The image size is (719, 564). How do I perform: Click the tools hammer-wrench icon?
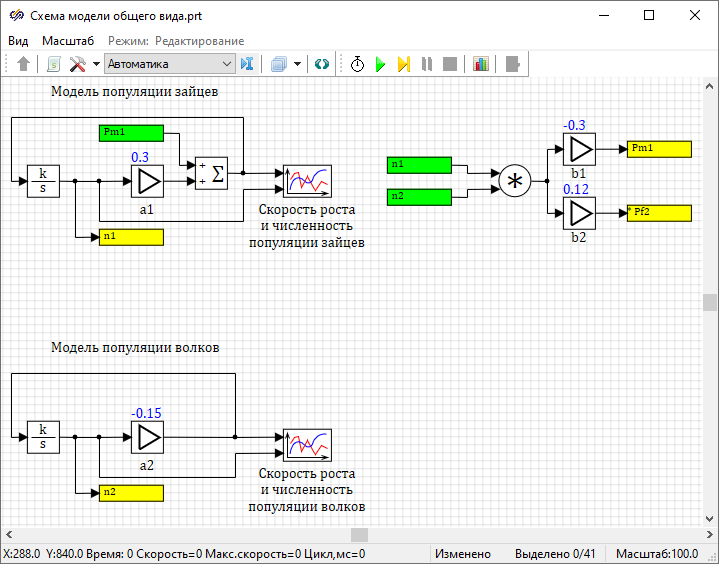coord(78,64)
